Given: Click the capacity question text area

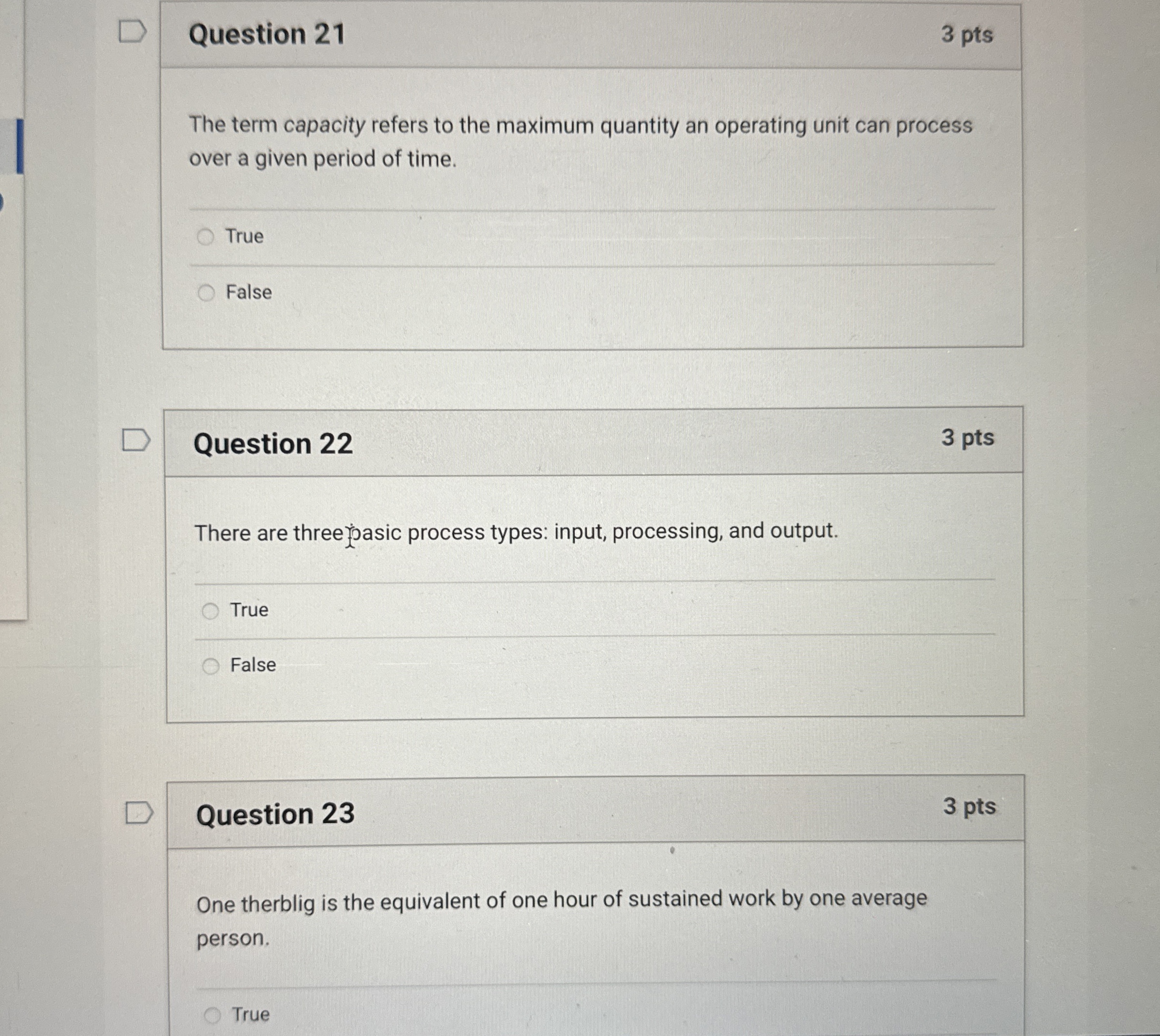Looking at the screenshot, I should (x=580, y=142).
